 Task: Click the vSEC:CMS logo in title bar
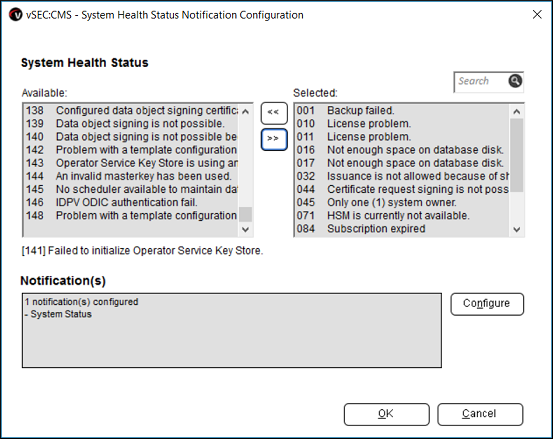pos(16,15)
